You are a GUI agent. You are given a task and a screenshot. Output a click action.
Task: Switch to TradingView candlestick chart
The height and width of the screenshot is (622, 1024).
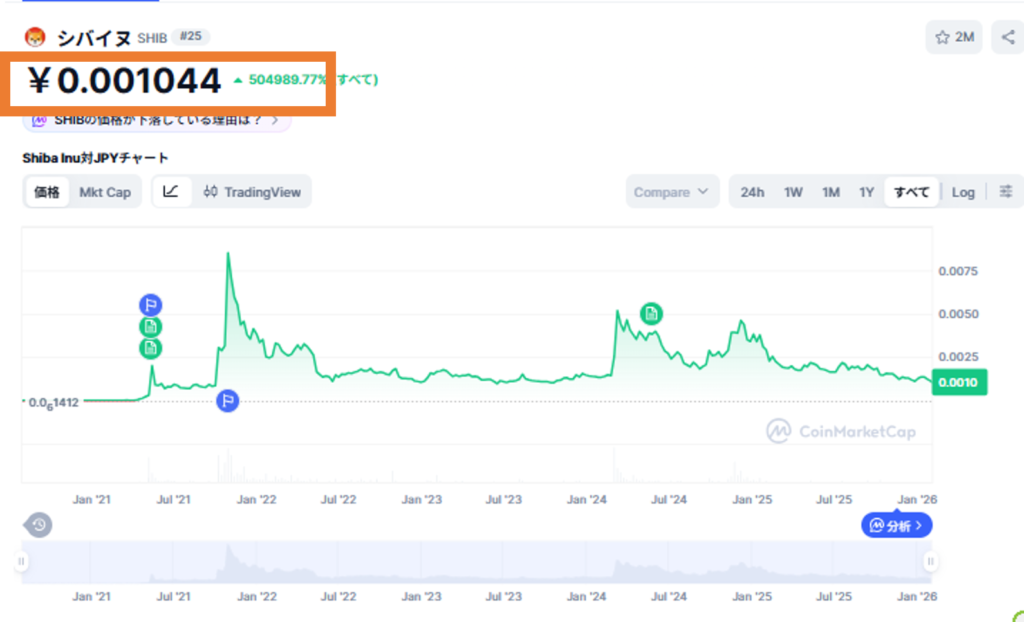click(252, 192)
